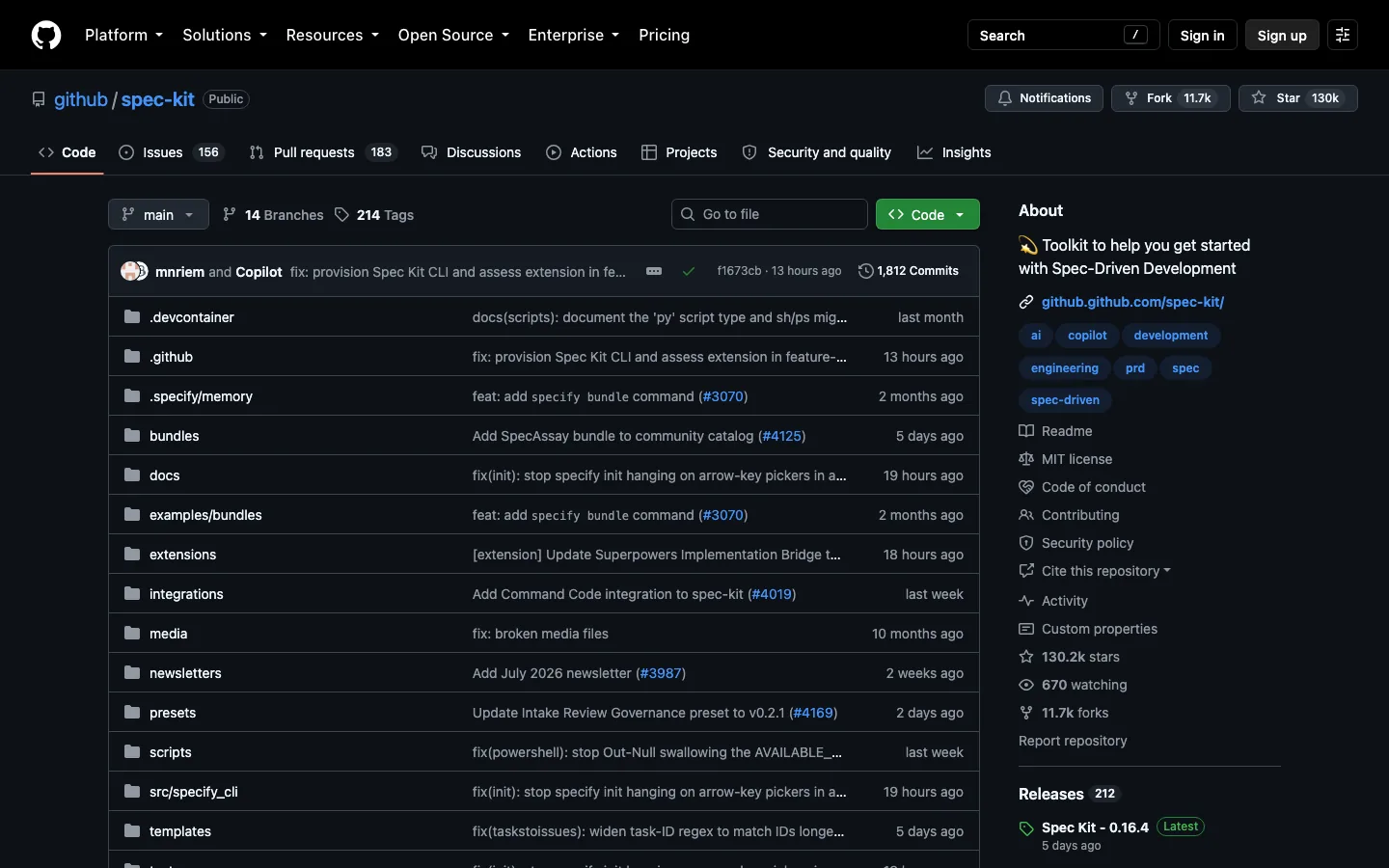Image resolution: width=1389 pixels, height=868 pixels.
Task: Click the link icon beside github.github.com/spec-kit
Action: [1026, 302]
